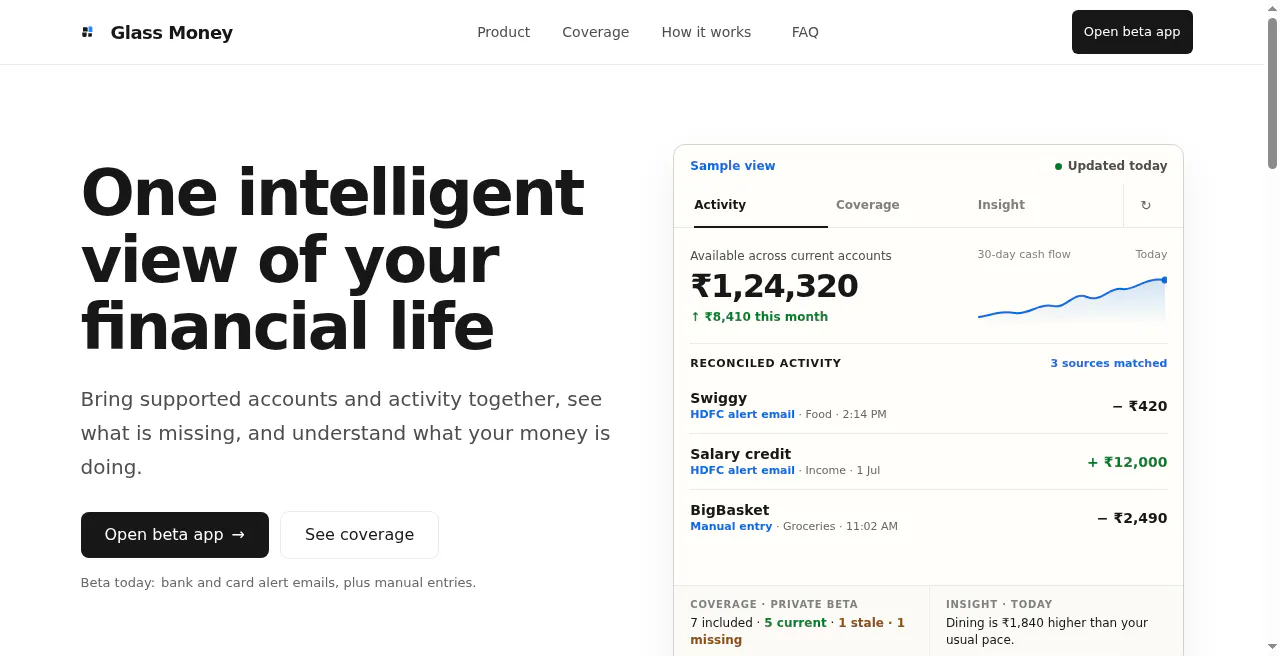Click 3 sources matched link

1108,363
